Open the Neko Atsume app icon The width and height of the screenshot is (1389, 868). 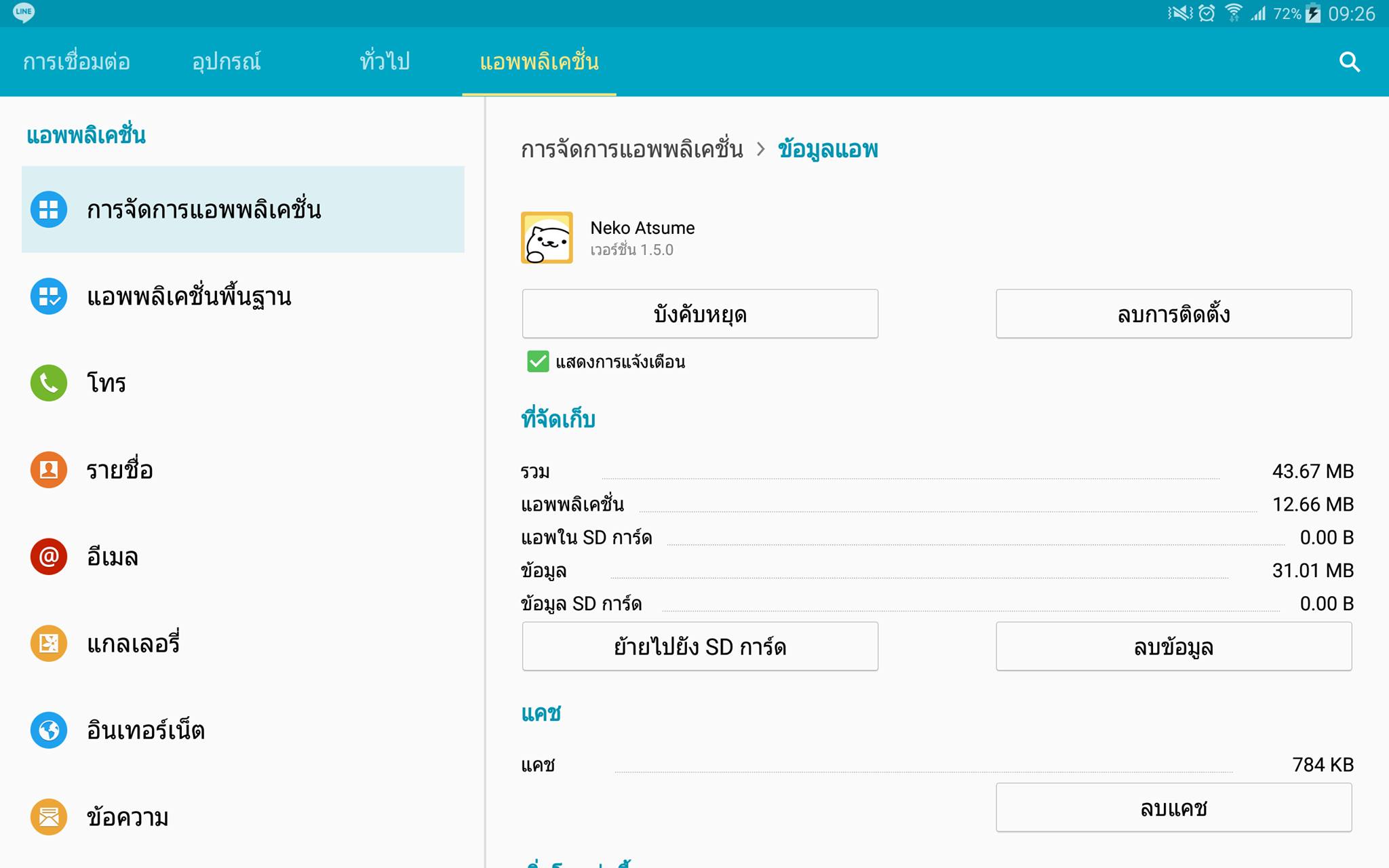point(547,238)
